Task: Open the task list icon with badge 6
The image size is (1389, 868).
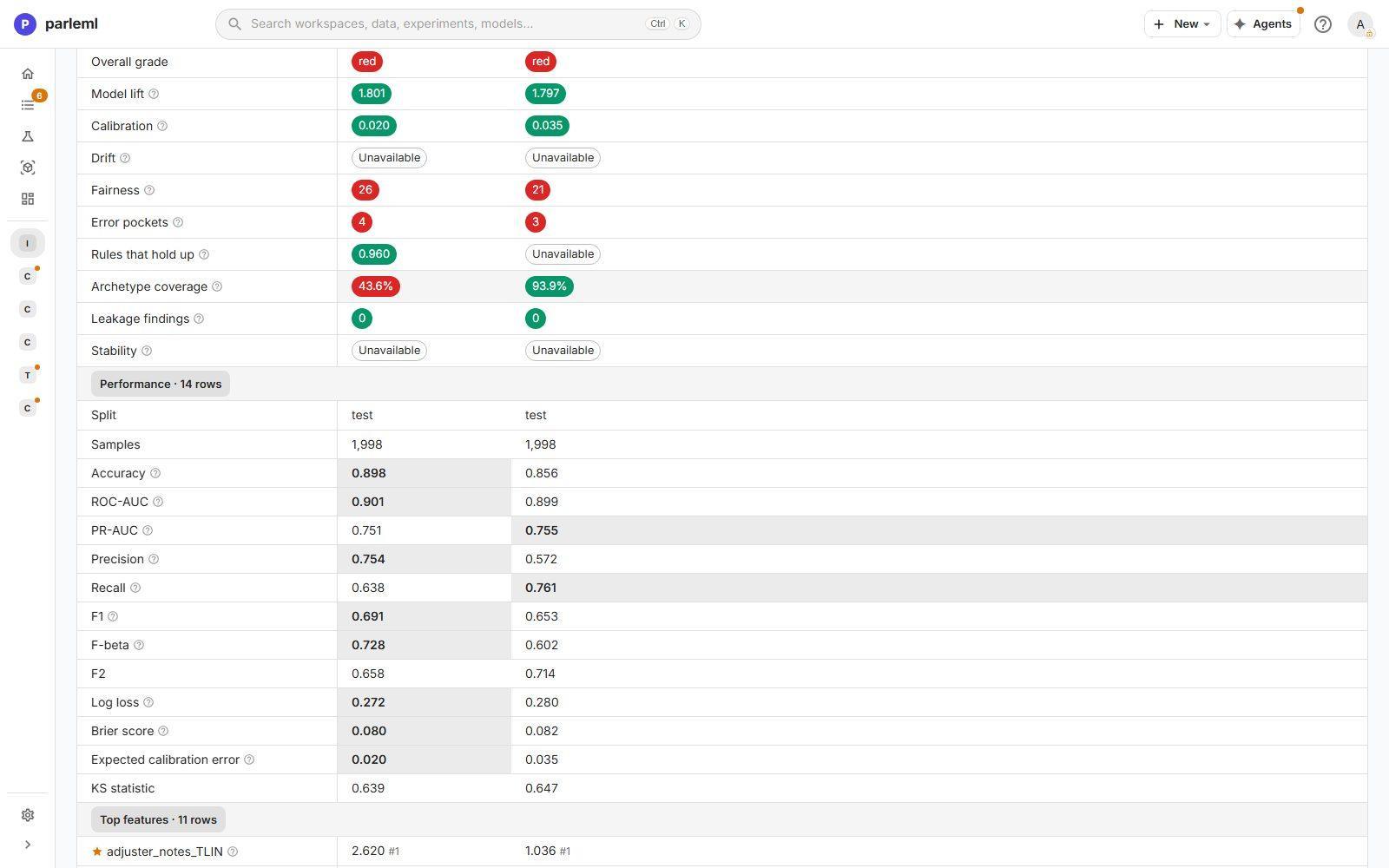Action: (x=28, y=105)
